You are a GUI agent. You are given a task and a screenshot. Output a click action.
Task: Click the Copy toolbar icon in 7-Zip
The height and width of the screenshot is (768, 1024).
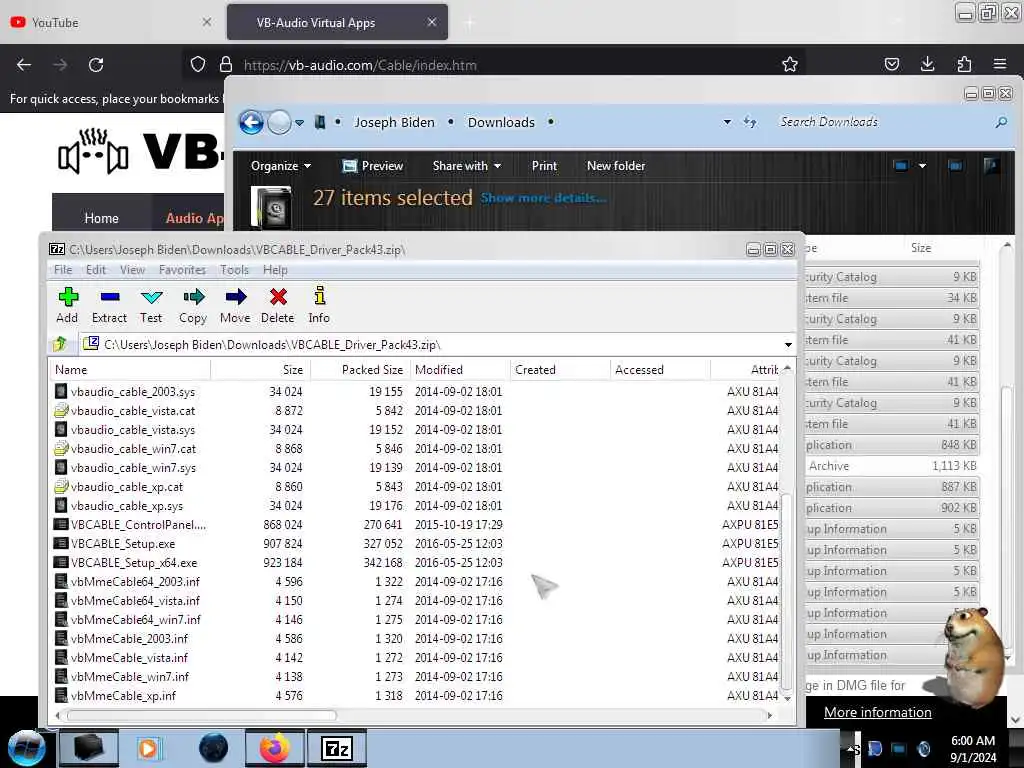coord(193,305)
